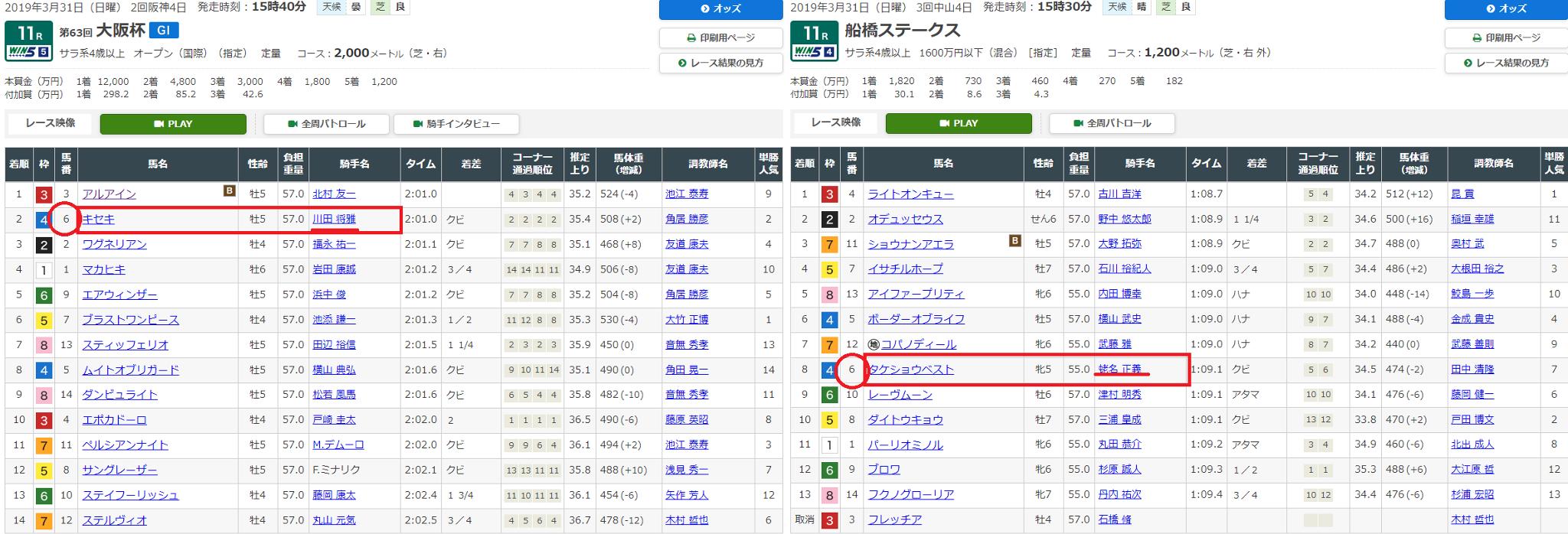This screenshot has width=1568, height=534.
Task: Open the オッズ page for 大阪杯
Action: point(720,8)
